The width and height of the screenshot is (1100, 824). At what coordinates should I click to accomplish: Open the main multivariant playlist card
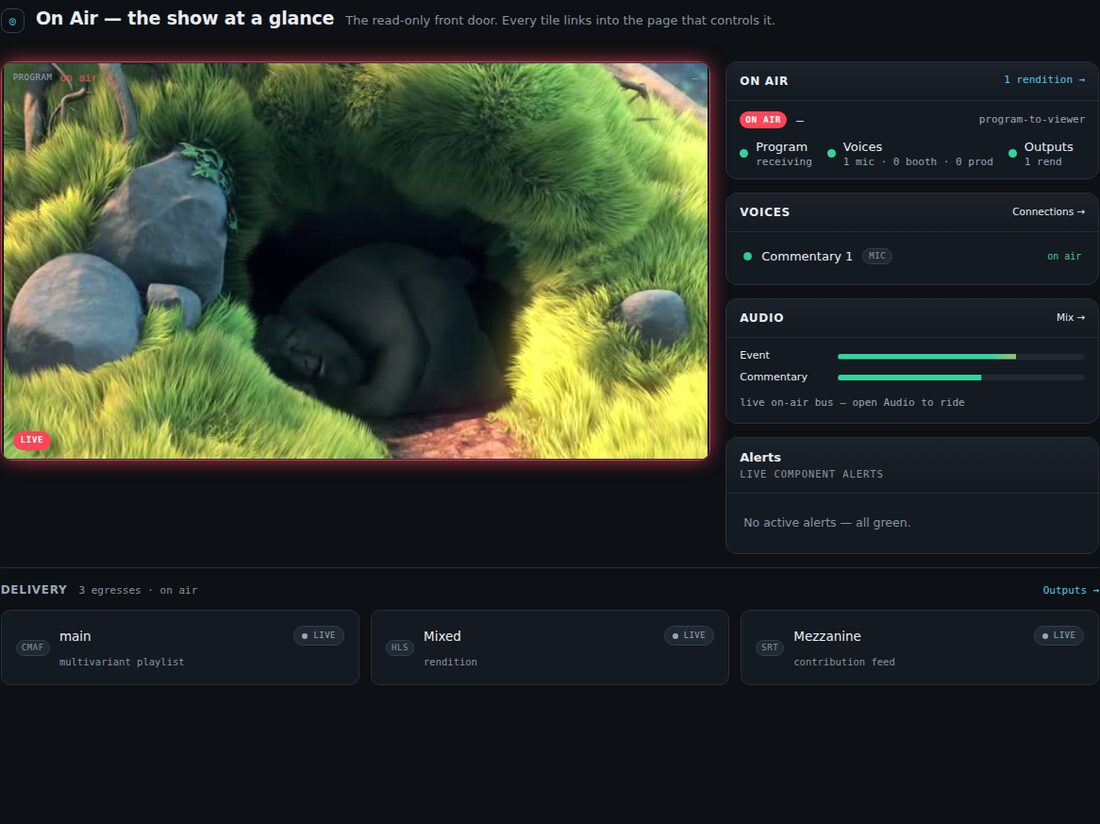[x=180, y=647]
